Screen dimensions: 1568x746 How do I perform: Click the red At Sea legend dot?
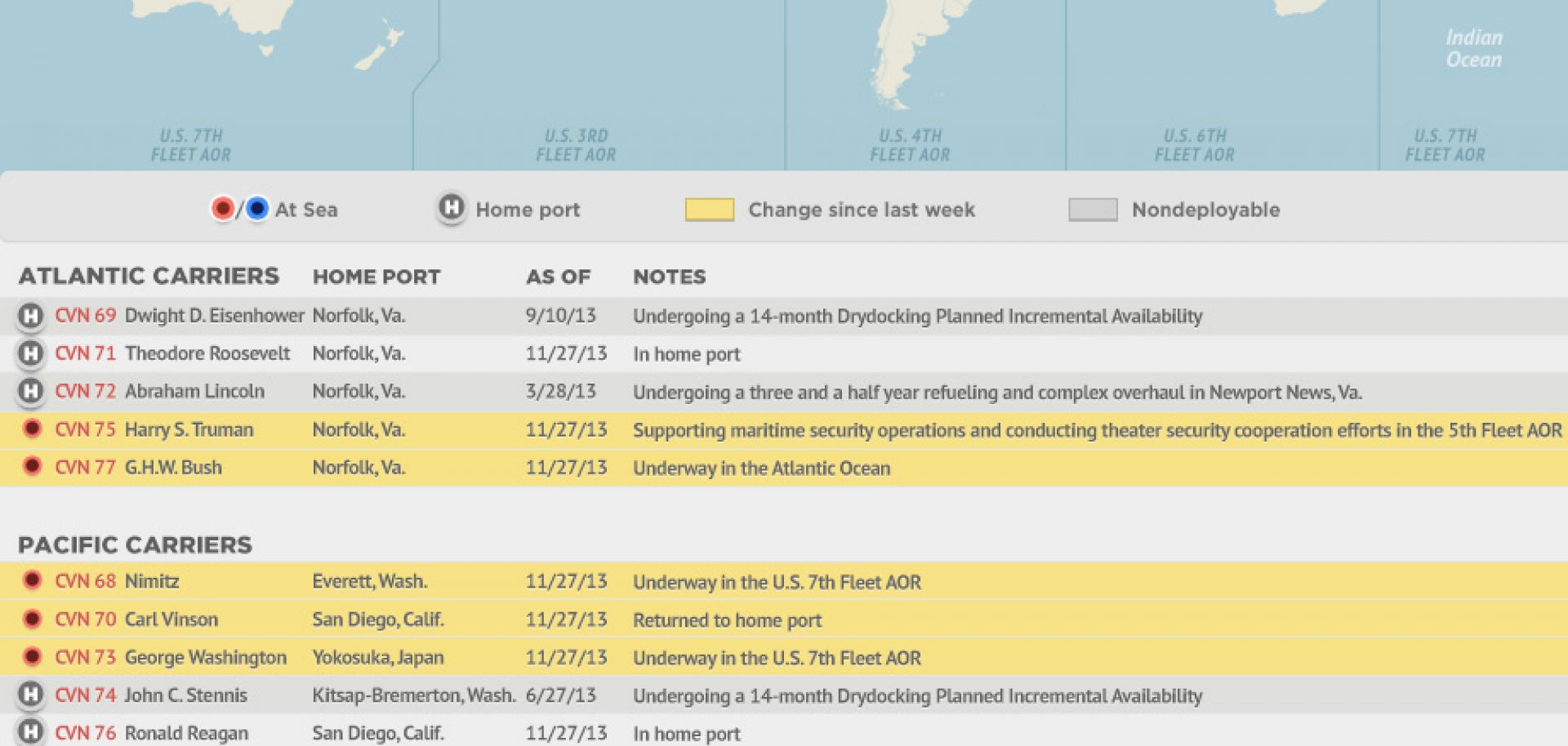pos(222,209)
